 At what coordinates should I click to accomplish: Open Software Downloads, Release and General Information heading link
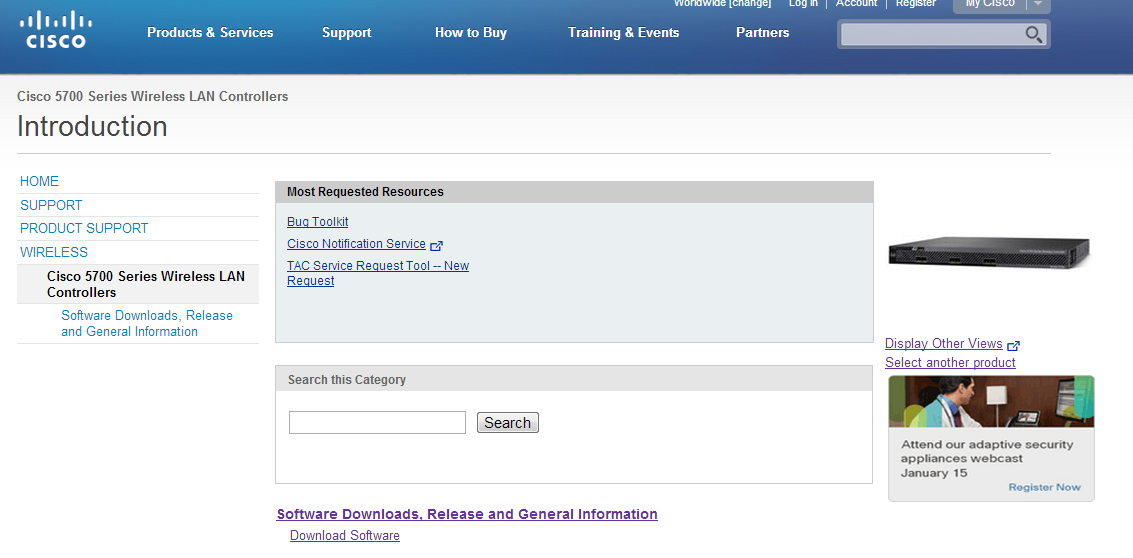point(467,515)
